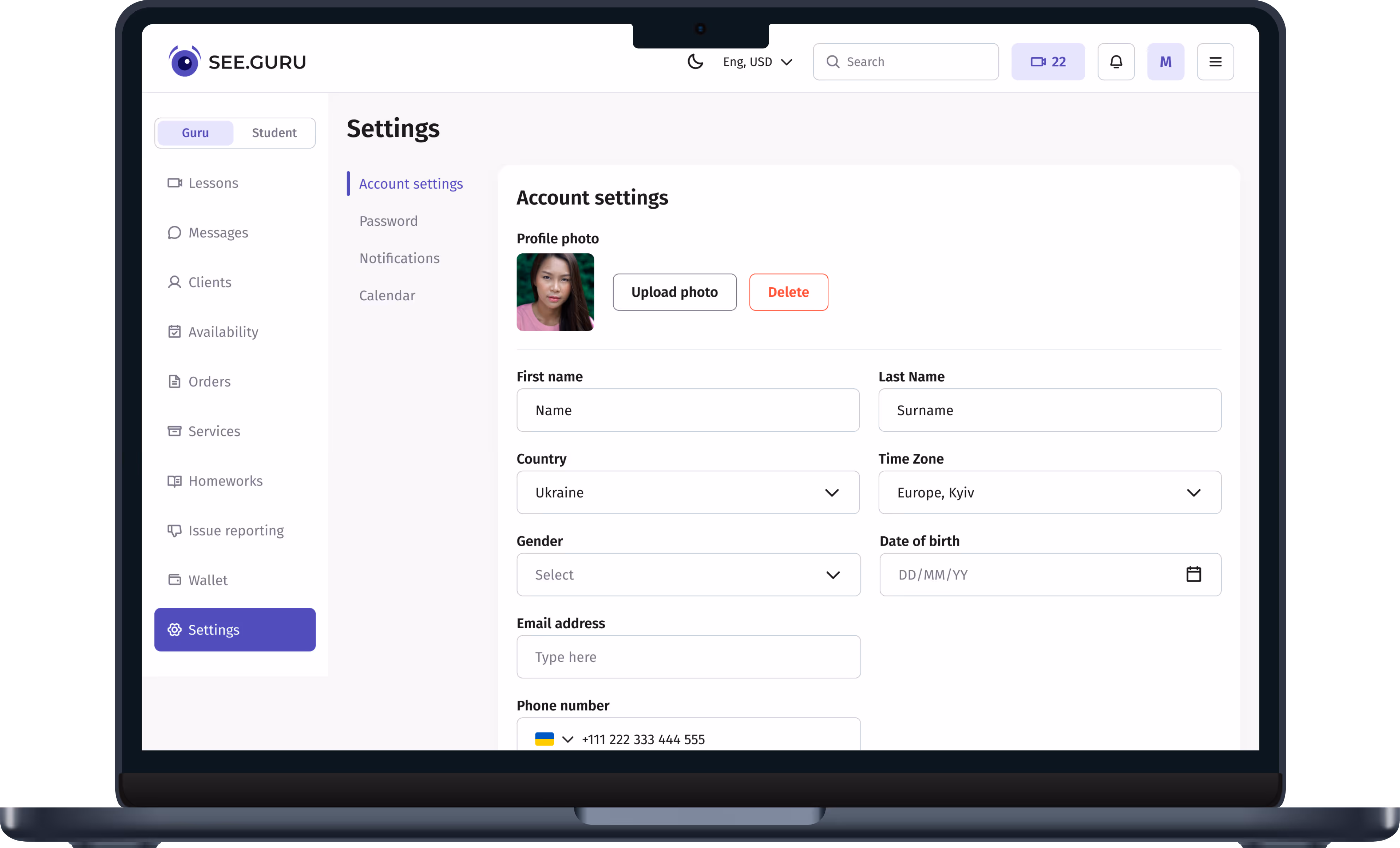Expand the Gender select dropdown
Screen dimensions: 1400x848
(x=687, y=574)
